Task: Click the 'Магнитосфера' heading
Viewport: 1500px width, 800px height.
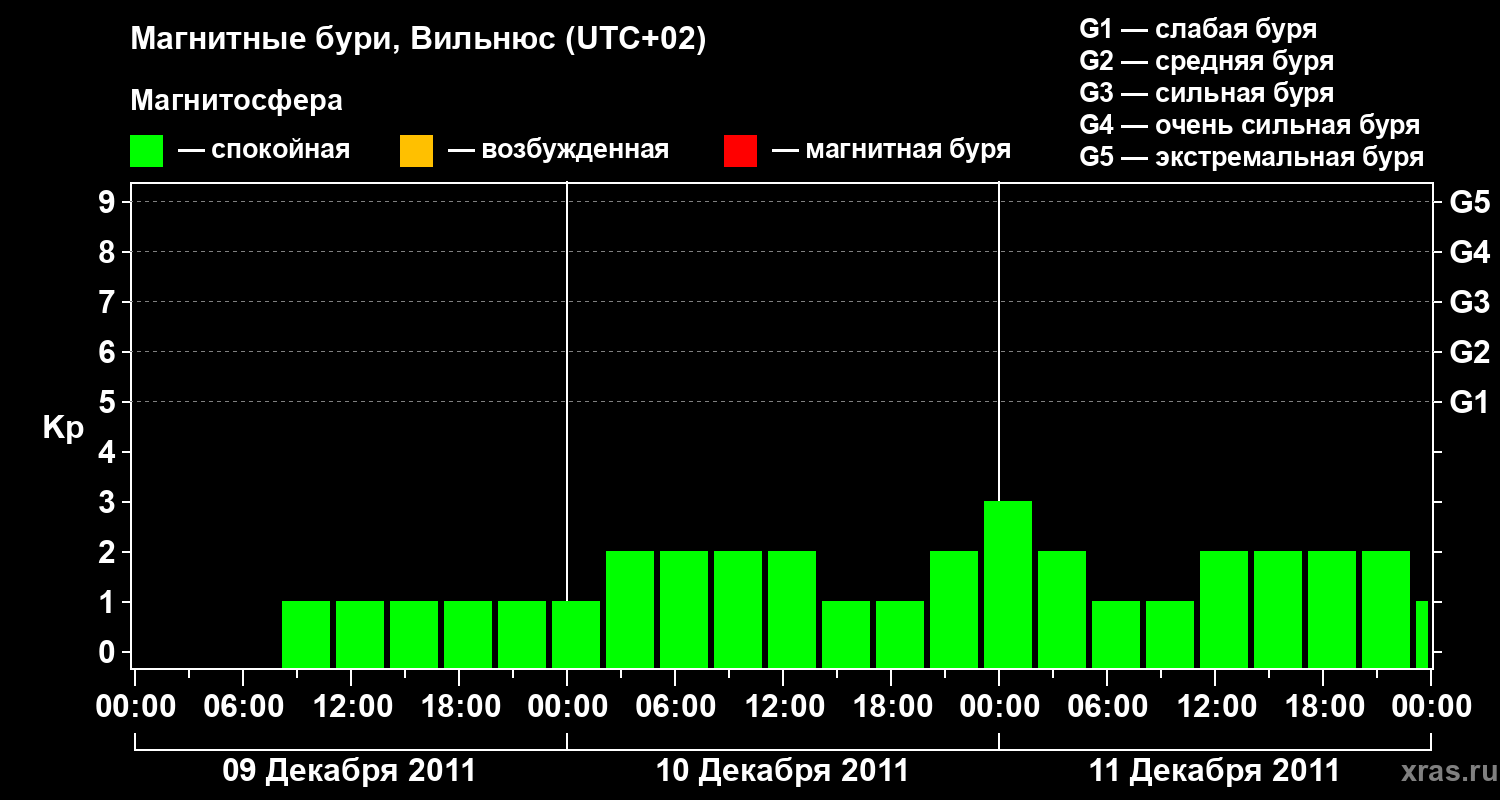Action: coord(236,101)
